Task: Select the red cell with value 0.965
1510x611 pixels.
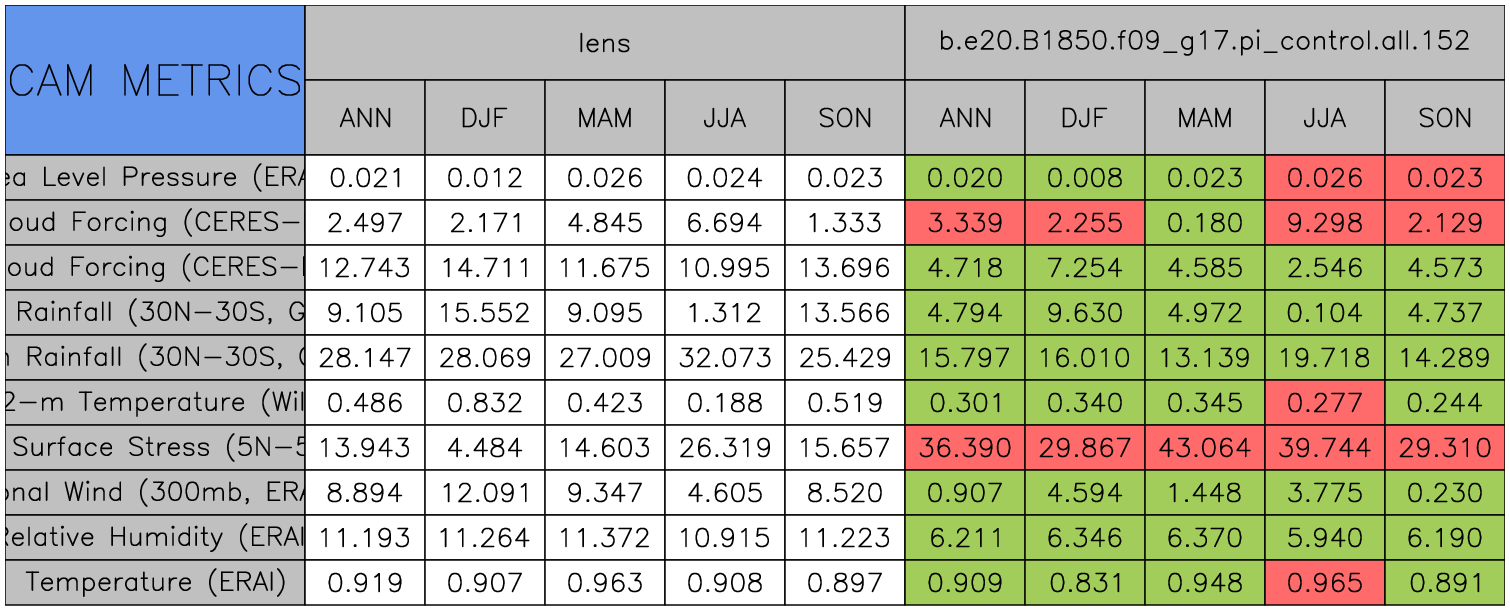Action: 1324,582
